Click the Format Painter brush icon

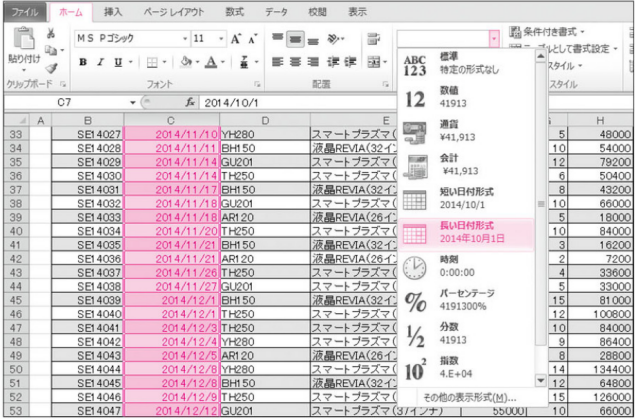[51, 68]
